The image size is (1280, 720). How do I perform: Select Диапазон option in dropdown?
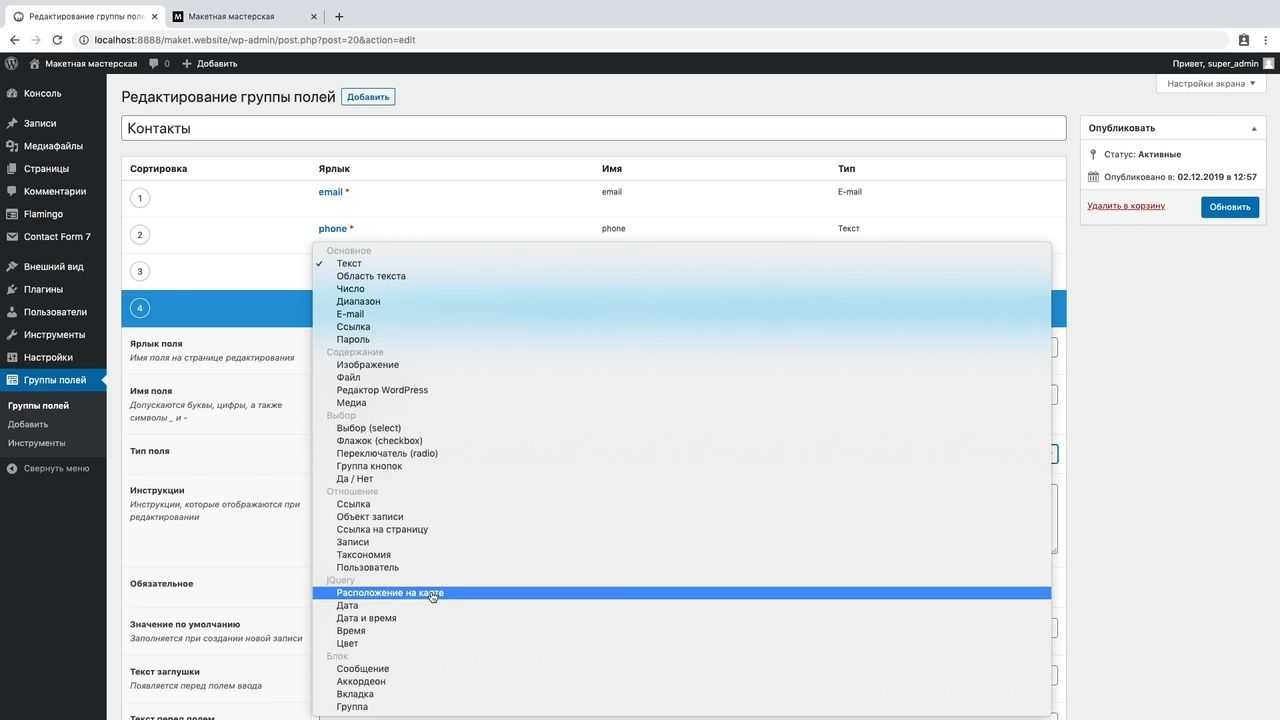pos(682,301)
